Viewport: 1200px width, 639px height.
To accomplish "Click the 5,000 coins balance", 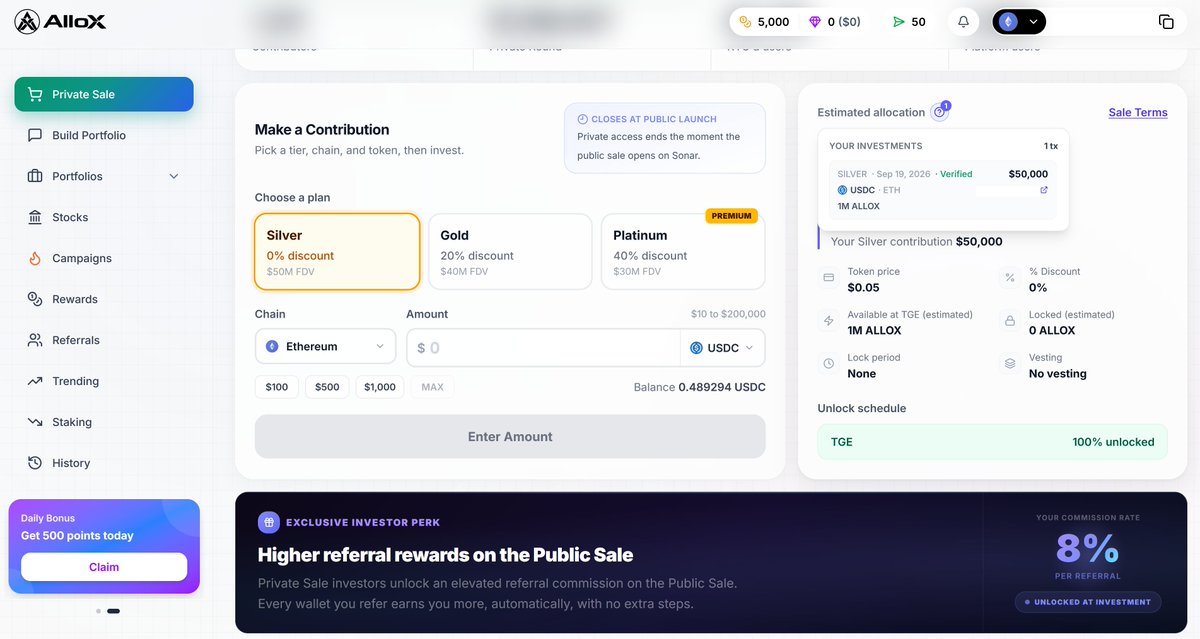I will click(x=764, y=21).
